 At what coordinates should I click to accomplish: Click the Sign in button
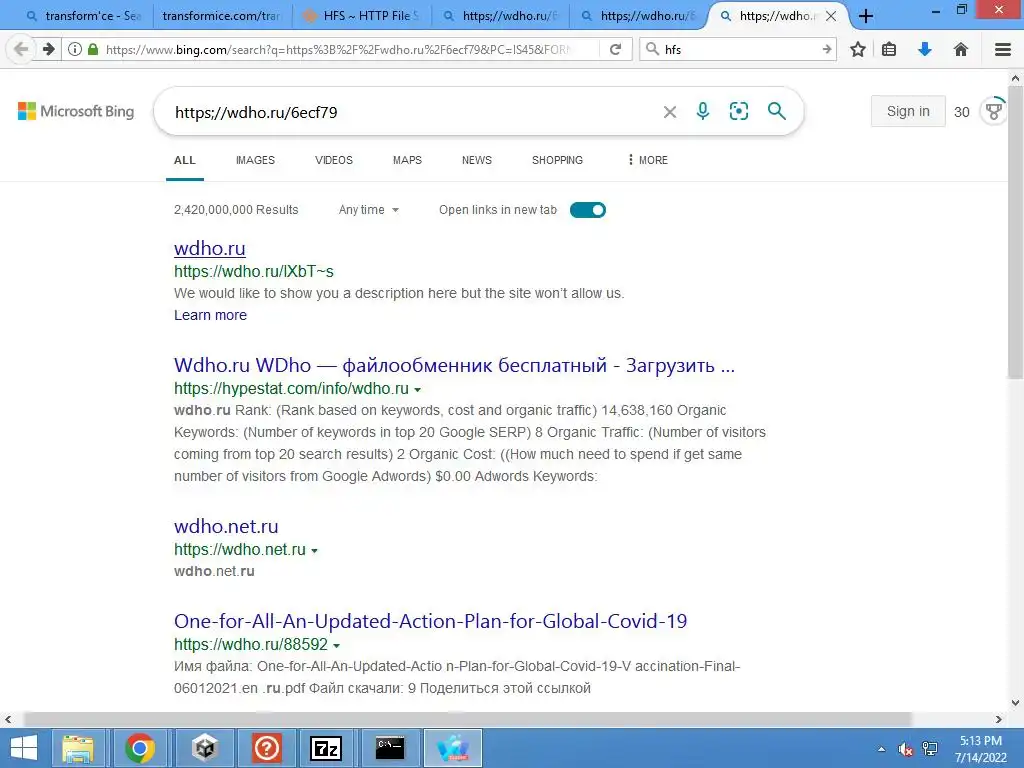tap(908, 111)
